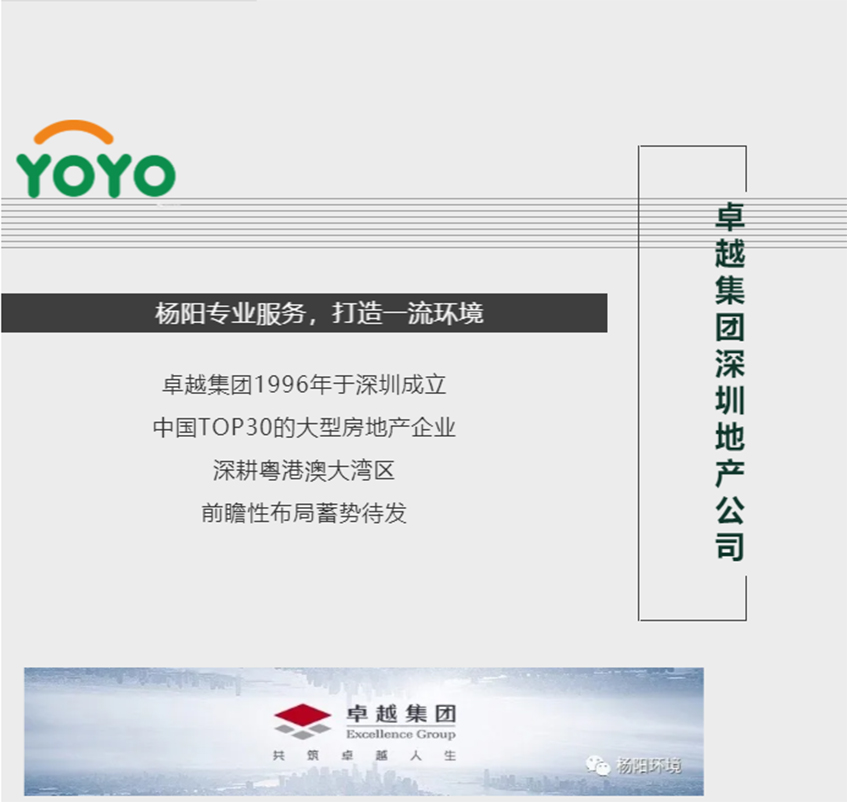Click the 司 character ending the vertical title
Image resolution: width=847 pixels, height=802 pixels.
coord(731,547)
